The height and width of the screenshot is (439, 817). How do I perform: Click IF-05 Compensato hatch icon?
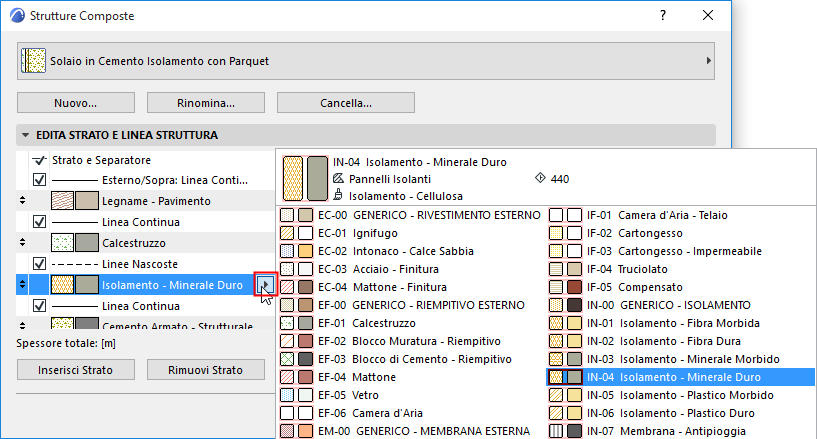click(x=556, y=287)
